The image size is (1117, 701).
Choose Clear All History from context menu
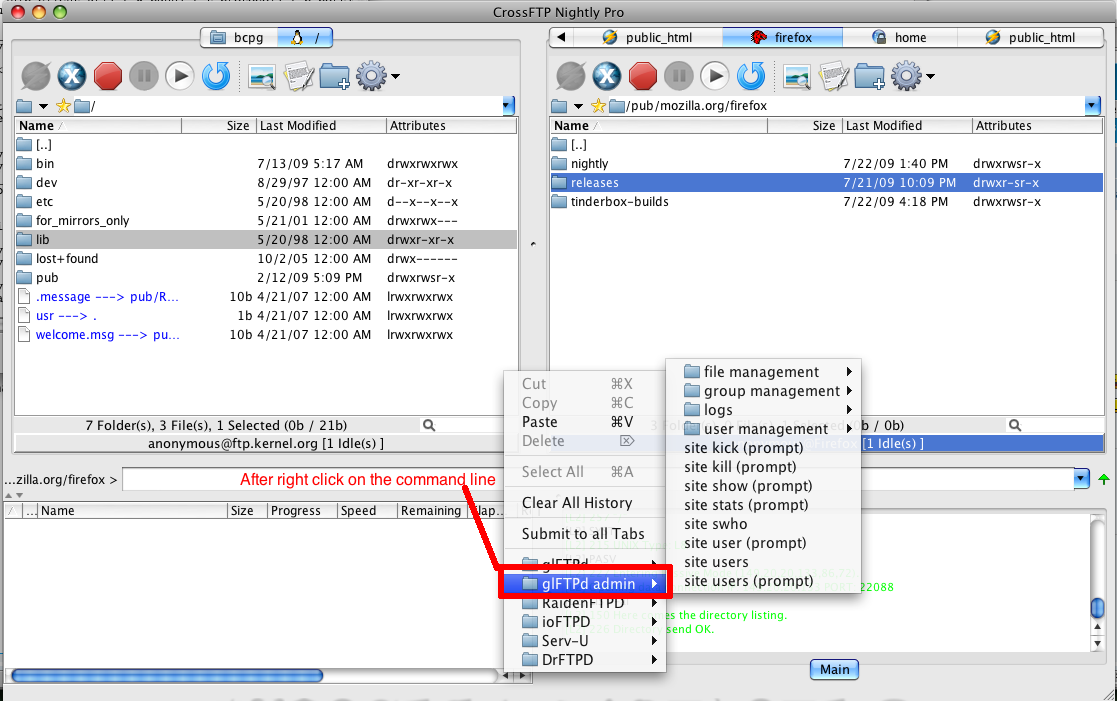pyautogui.click(x=584, y=503)
